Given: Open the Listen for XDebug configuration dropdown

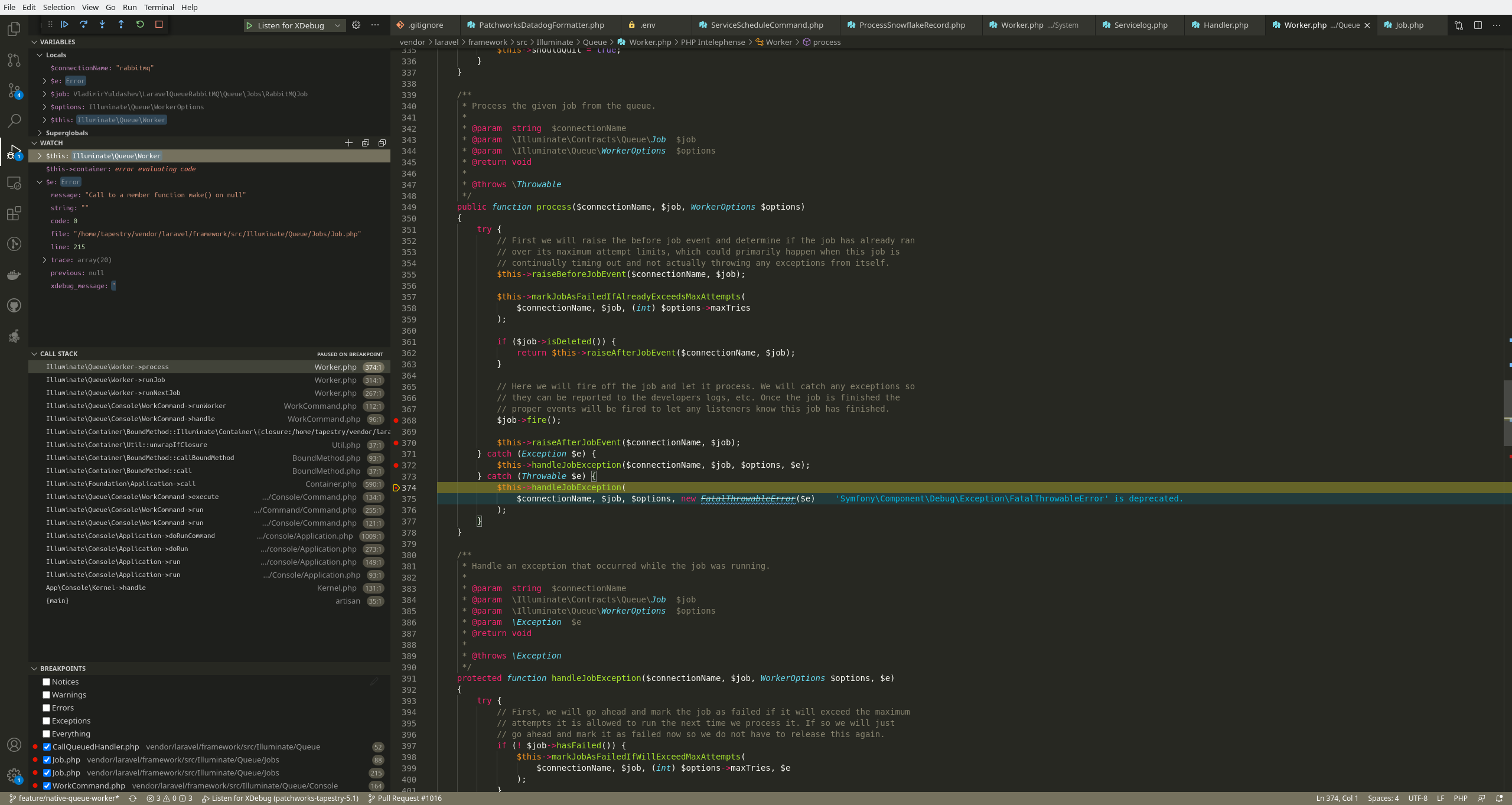Looking at the screenshot, I should [x=337, y=25].
